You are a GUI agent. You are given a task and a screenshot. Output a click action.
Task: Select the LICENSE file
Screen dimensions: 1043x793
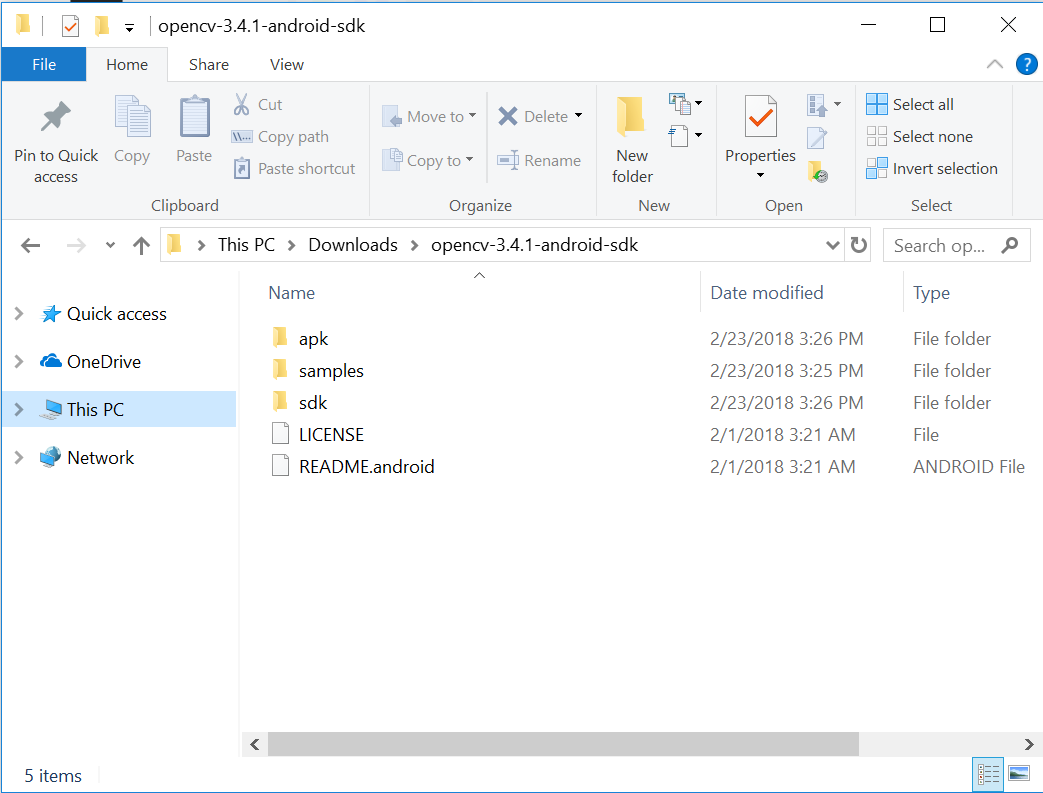click(x=331, y=434)
